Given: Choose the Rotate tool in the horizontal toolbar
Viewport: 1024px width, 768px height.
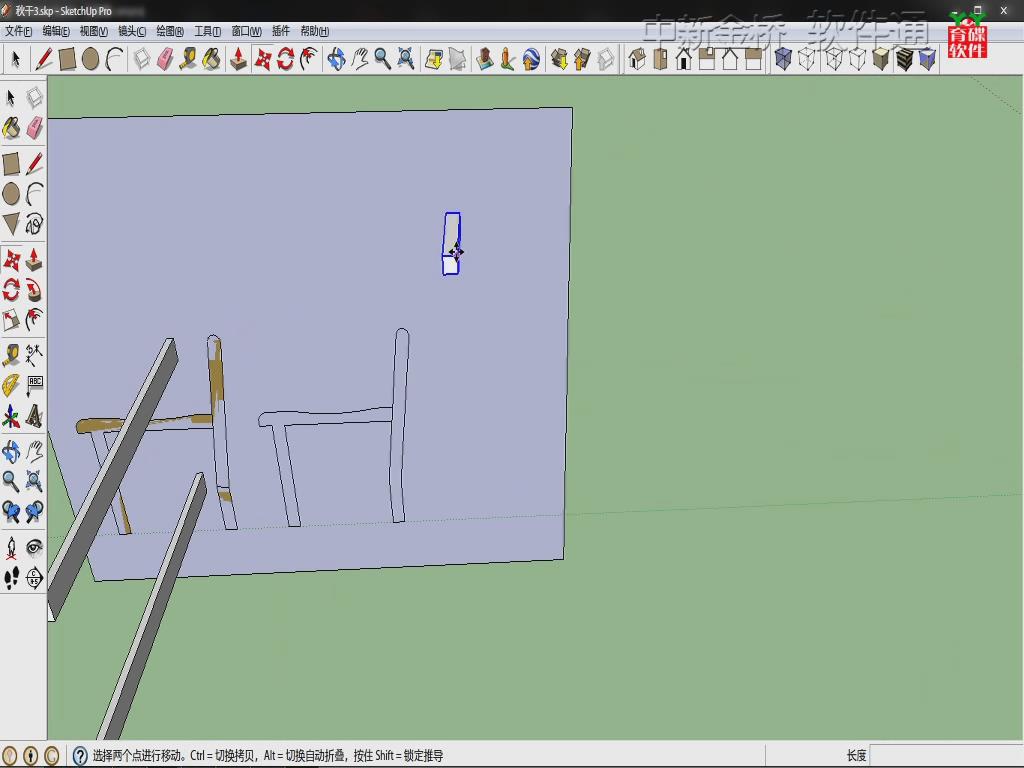Looking at the screenshot, I should (x=285, y=59).
